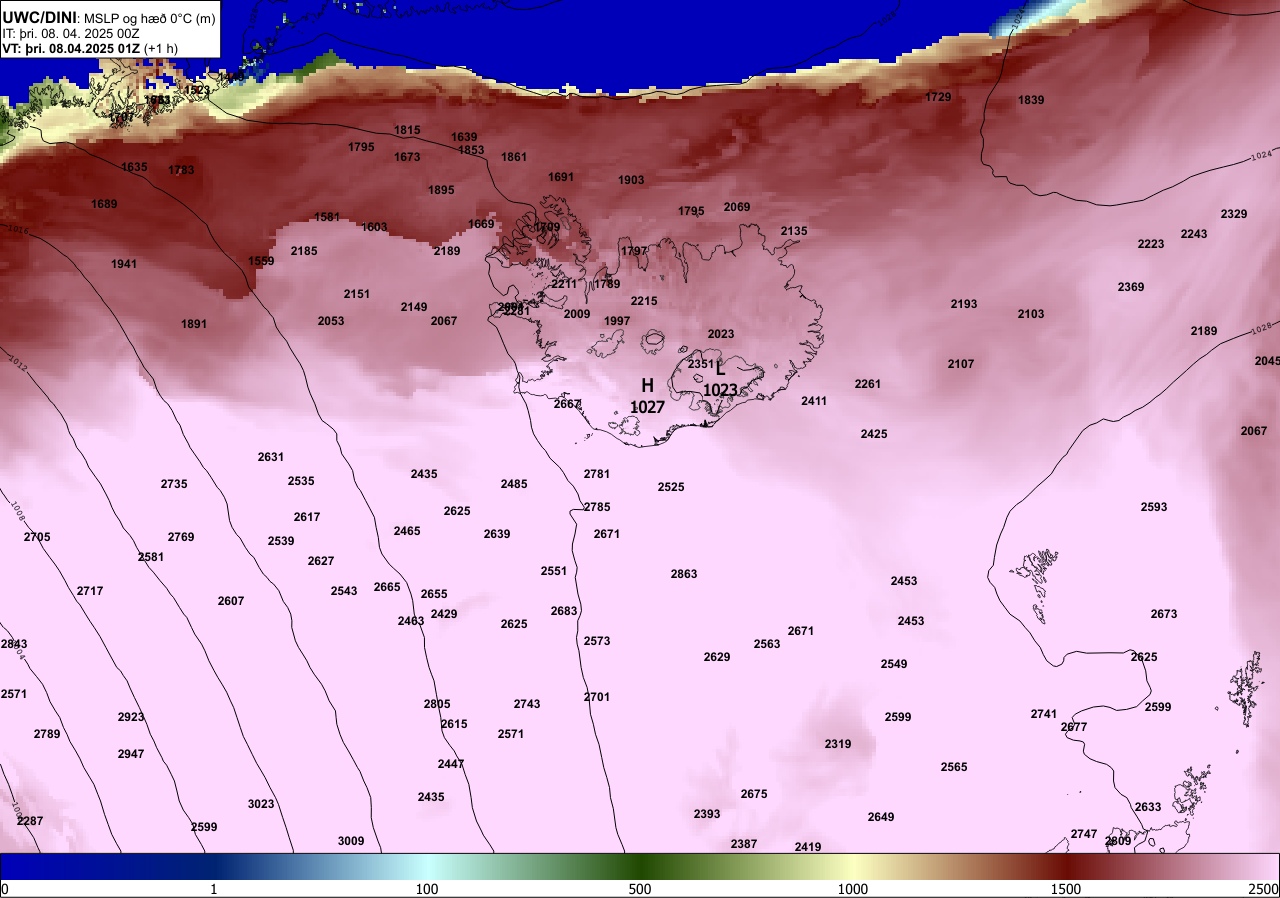Click the height value '2735'
Screen dimensions: 1280x898
tap(174, 484)
